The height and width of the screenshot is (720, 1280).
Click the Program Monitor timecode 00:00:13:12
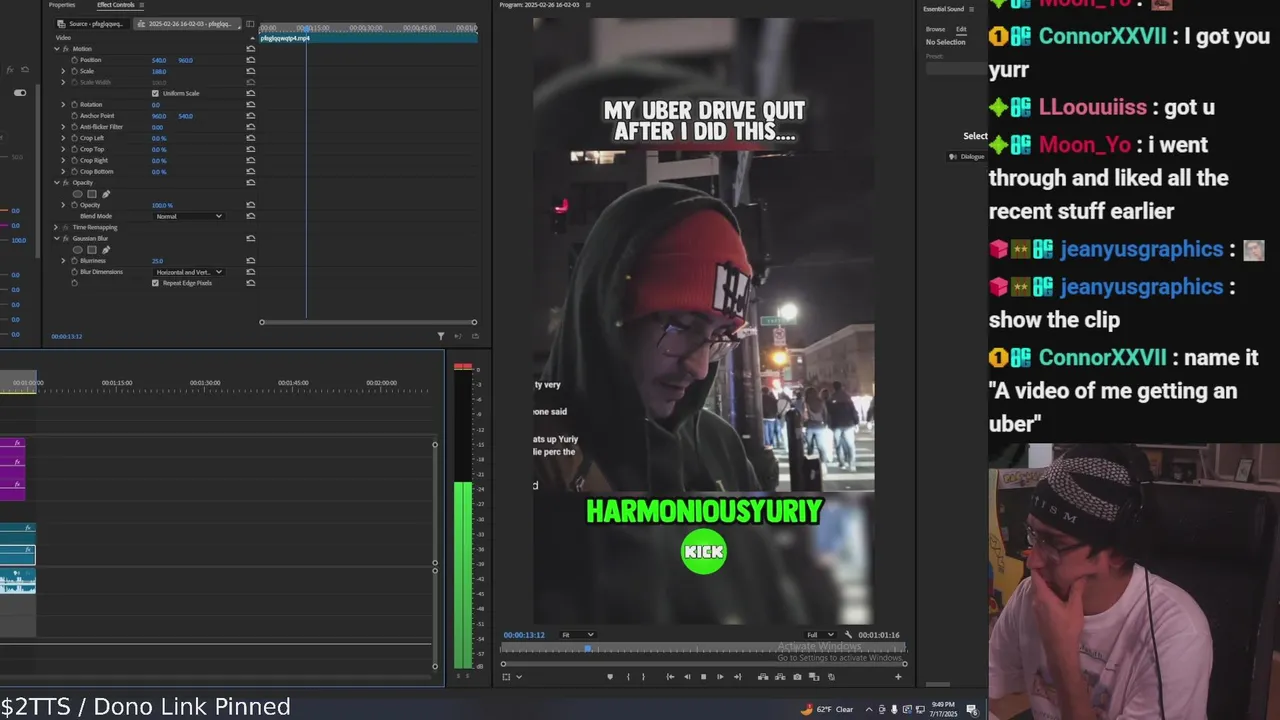(524, 635)
